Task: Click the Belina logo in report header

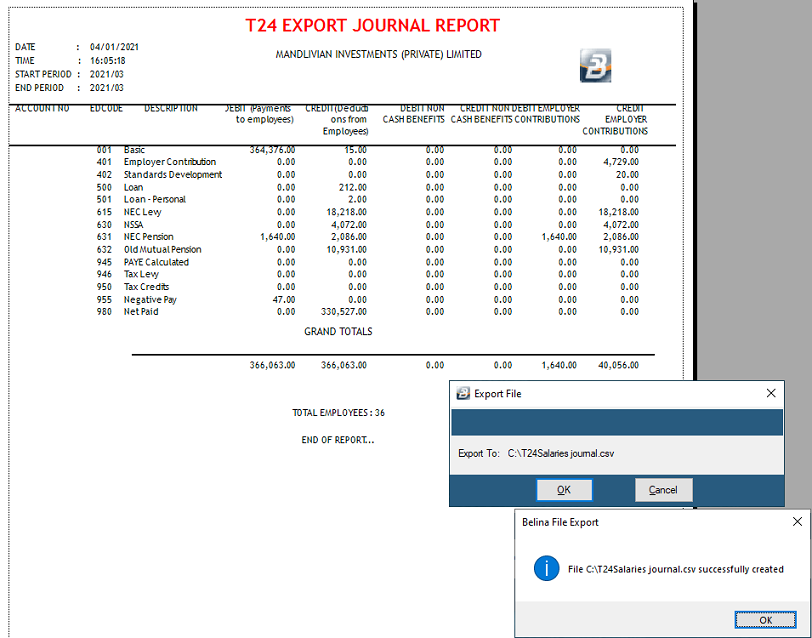Action: (596, 66)
